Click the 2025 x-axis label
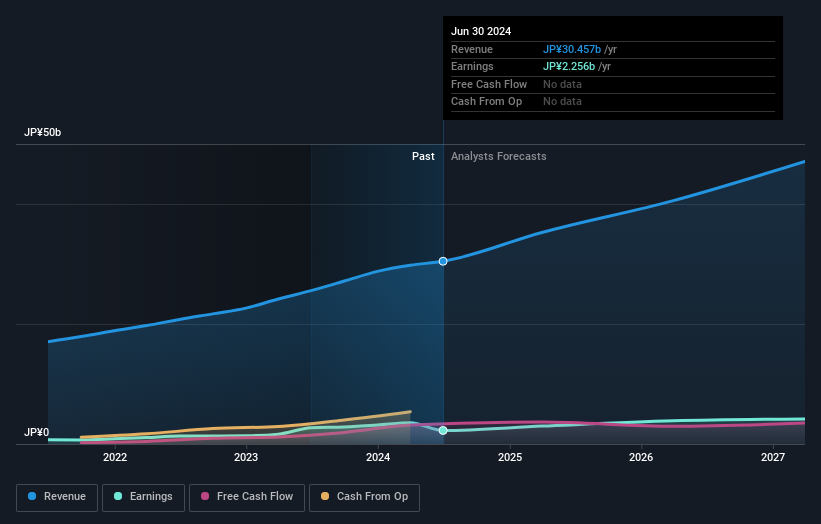Image resolution: width=821 pixels, height=524 pixels. point(510,457)
